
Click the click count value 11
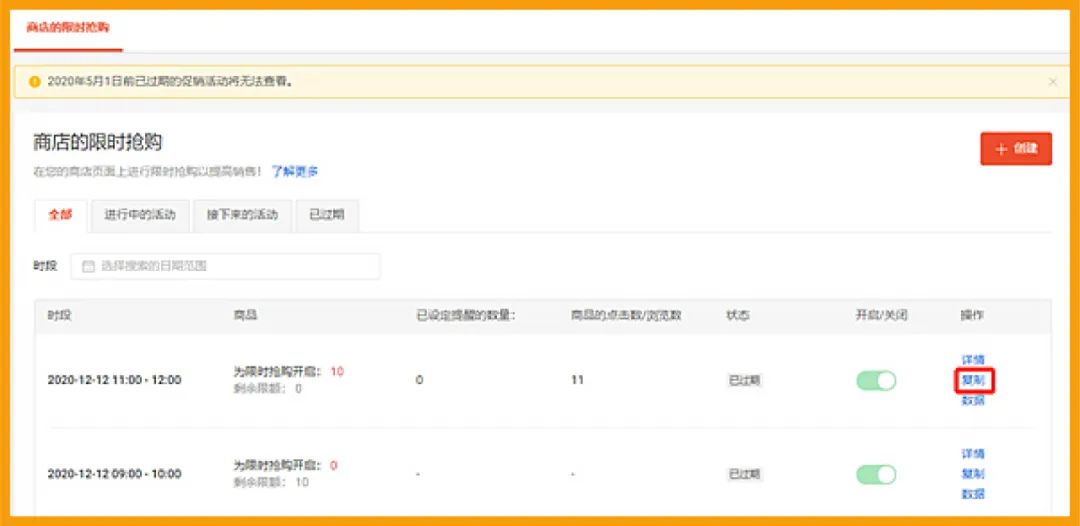577,380
